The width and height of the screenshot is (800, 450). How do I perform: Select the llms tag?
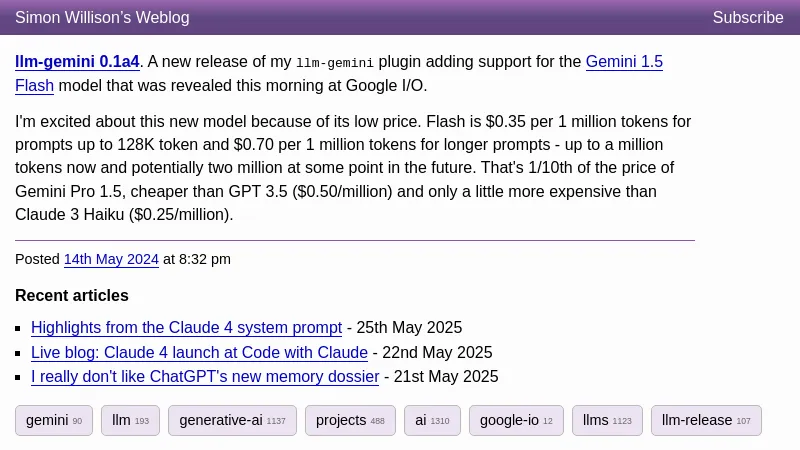(x=607, y=420)
